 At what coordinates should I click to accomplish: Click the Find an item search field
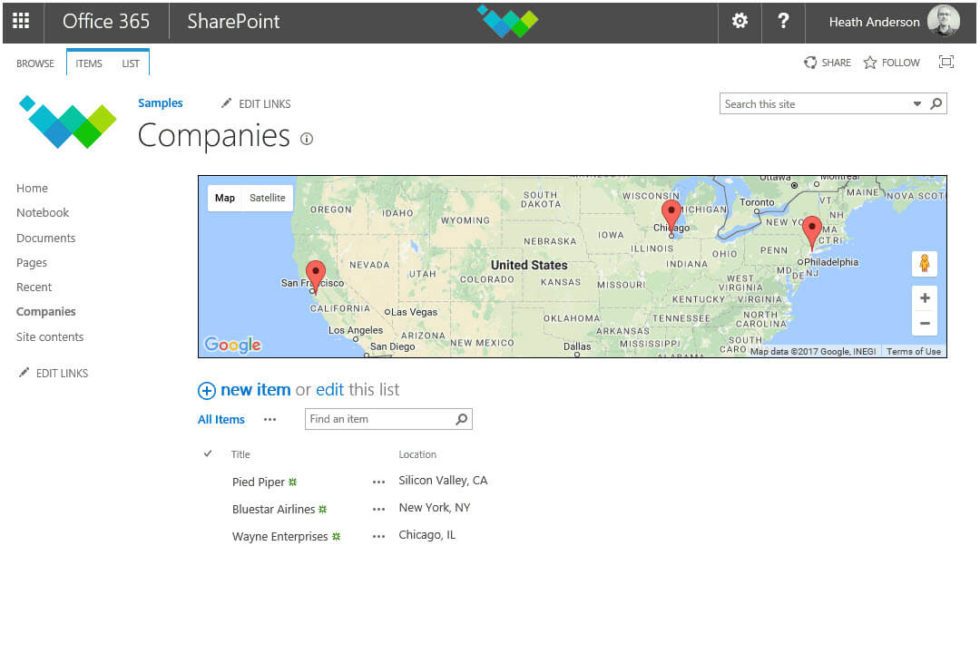pyautogui.click(x=380, y=418)
